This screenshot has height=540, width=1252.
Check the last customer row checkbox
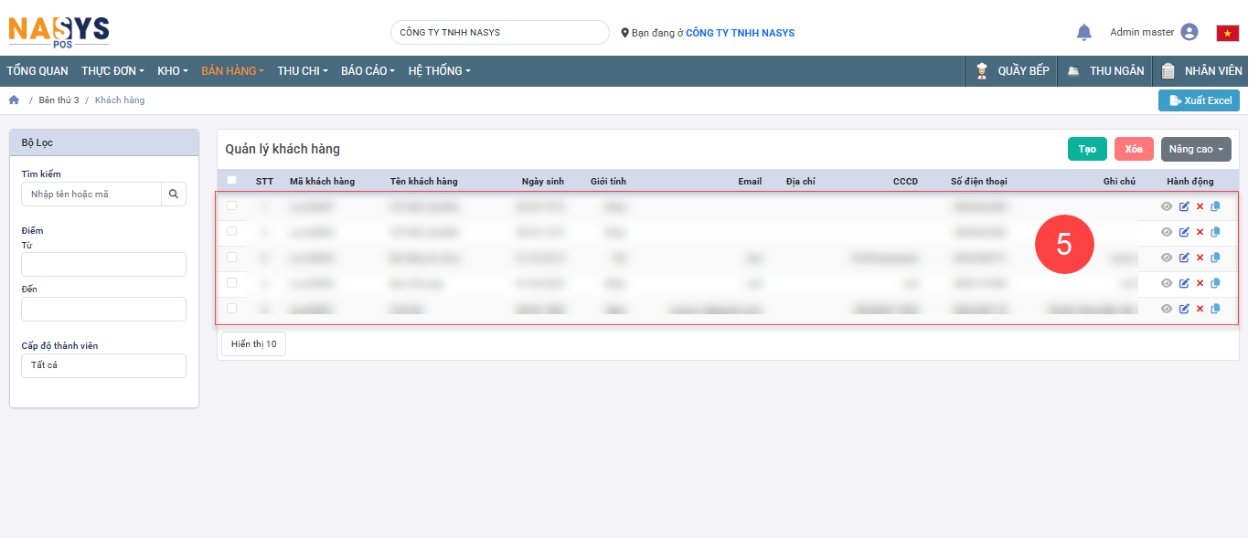[x=232, y=308]
